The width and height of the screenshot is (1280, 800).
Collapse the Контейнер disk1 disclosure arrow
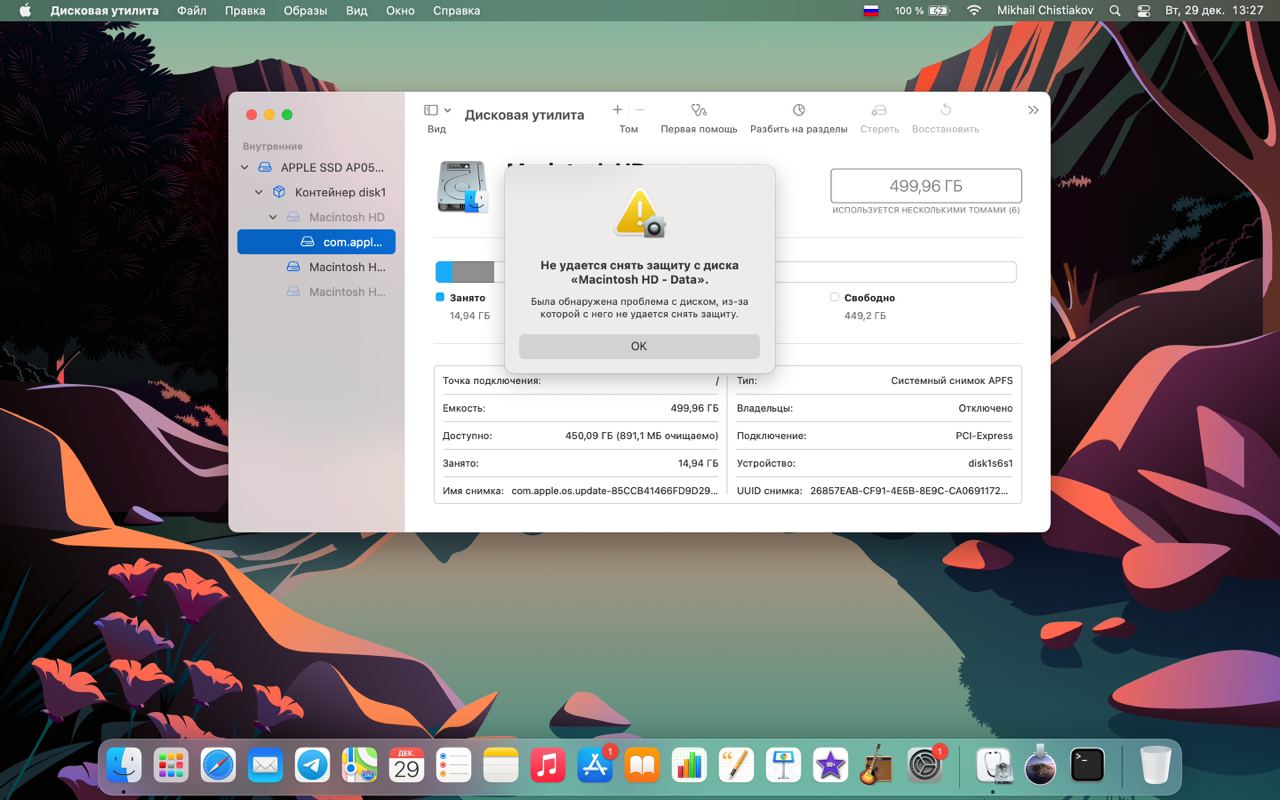[259, 192]
